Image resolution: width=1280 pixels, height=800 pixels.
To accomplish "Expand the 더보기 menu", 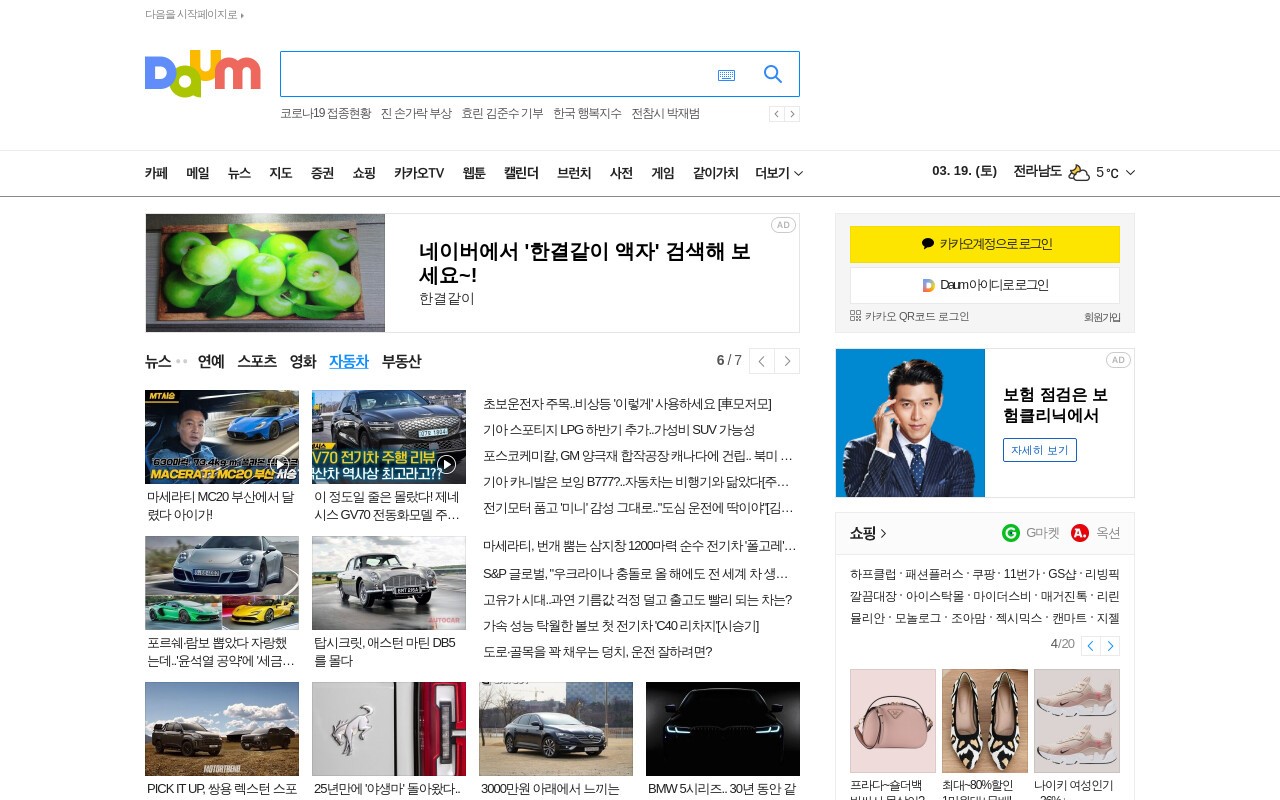I will [780, 173].
